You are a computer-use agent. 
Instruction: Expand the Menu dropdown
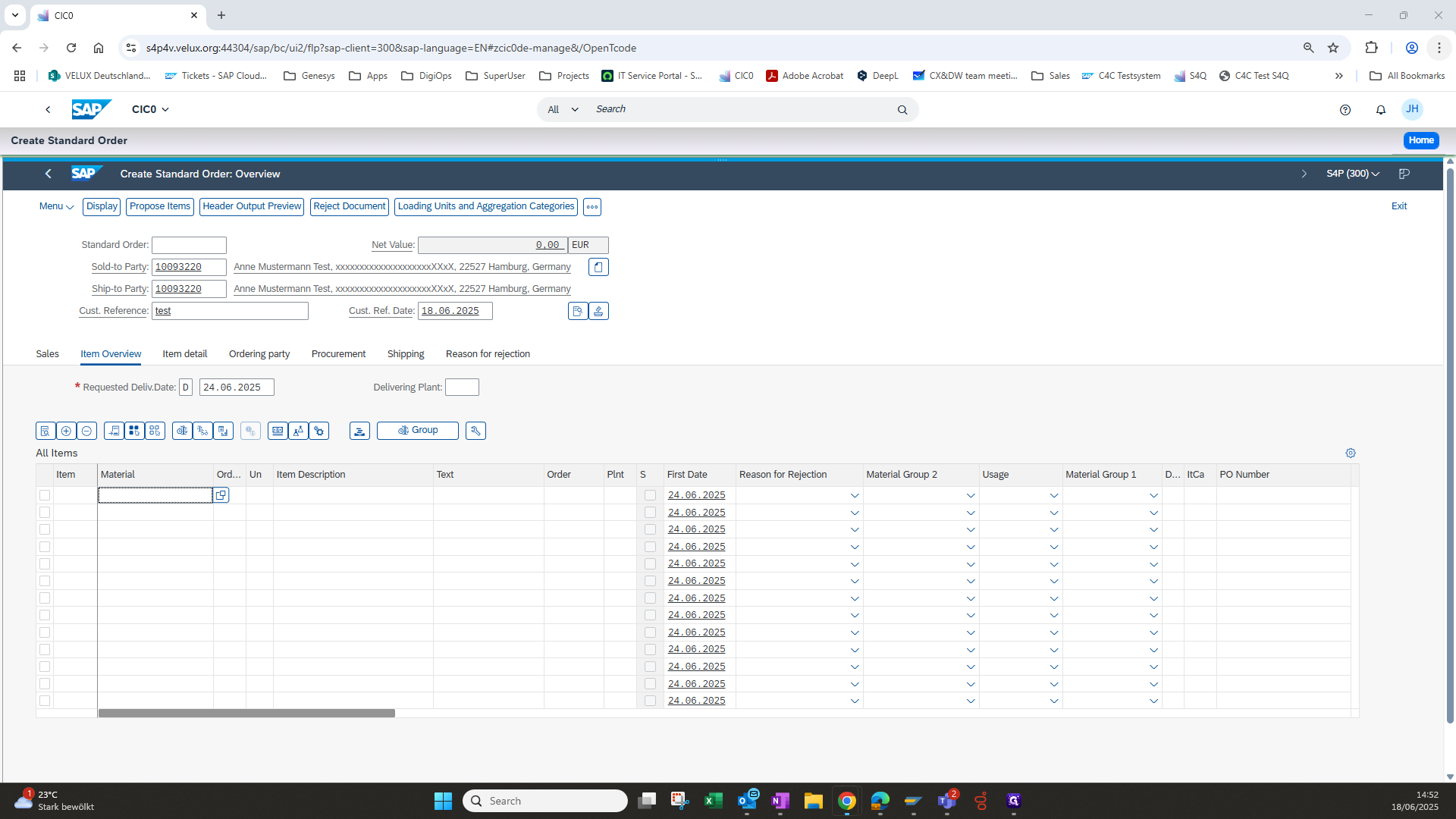(x=56, y=206)
